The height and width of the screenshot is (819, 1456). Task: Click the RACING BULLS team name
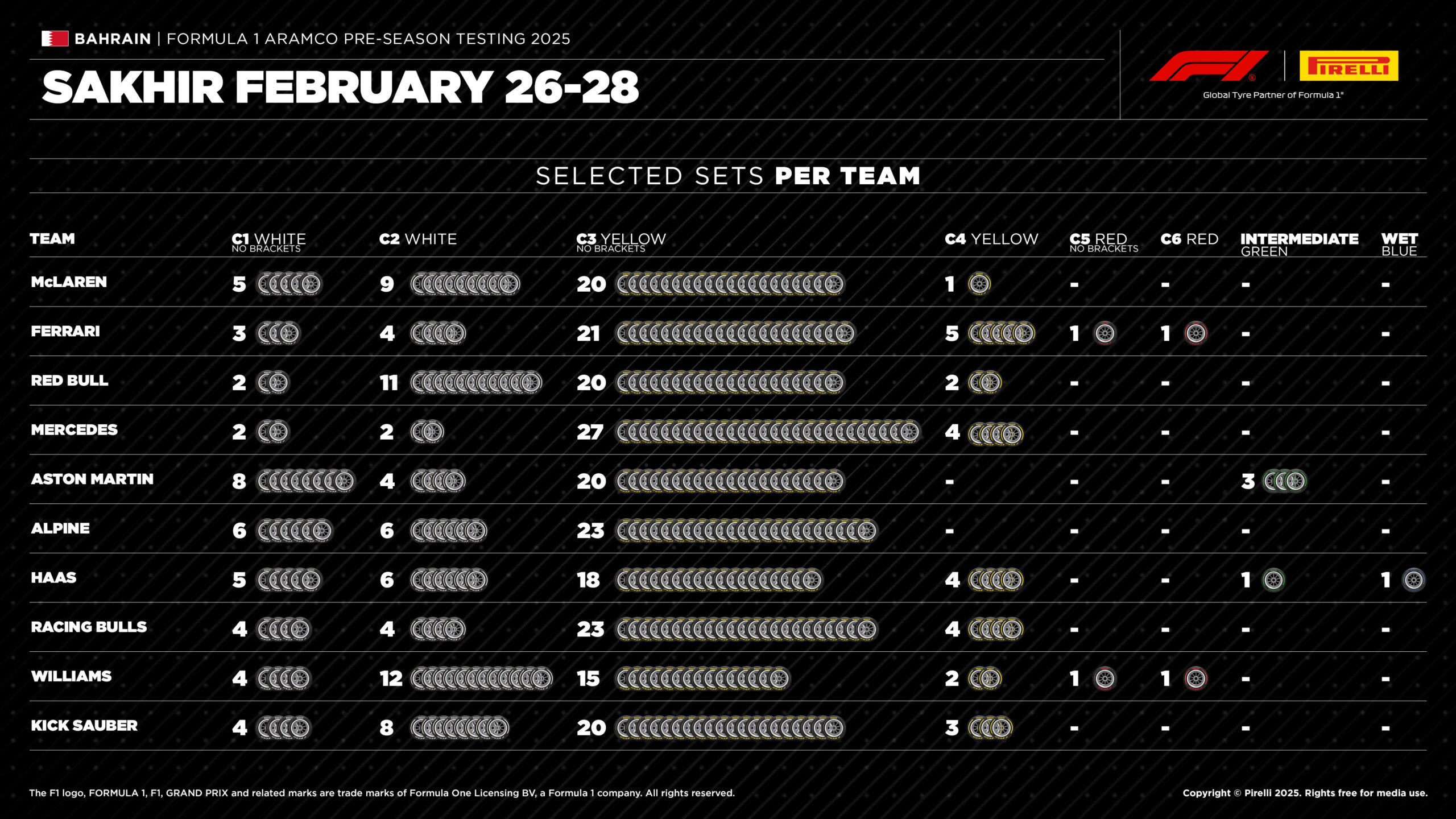coord(89,627)
